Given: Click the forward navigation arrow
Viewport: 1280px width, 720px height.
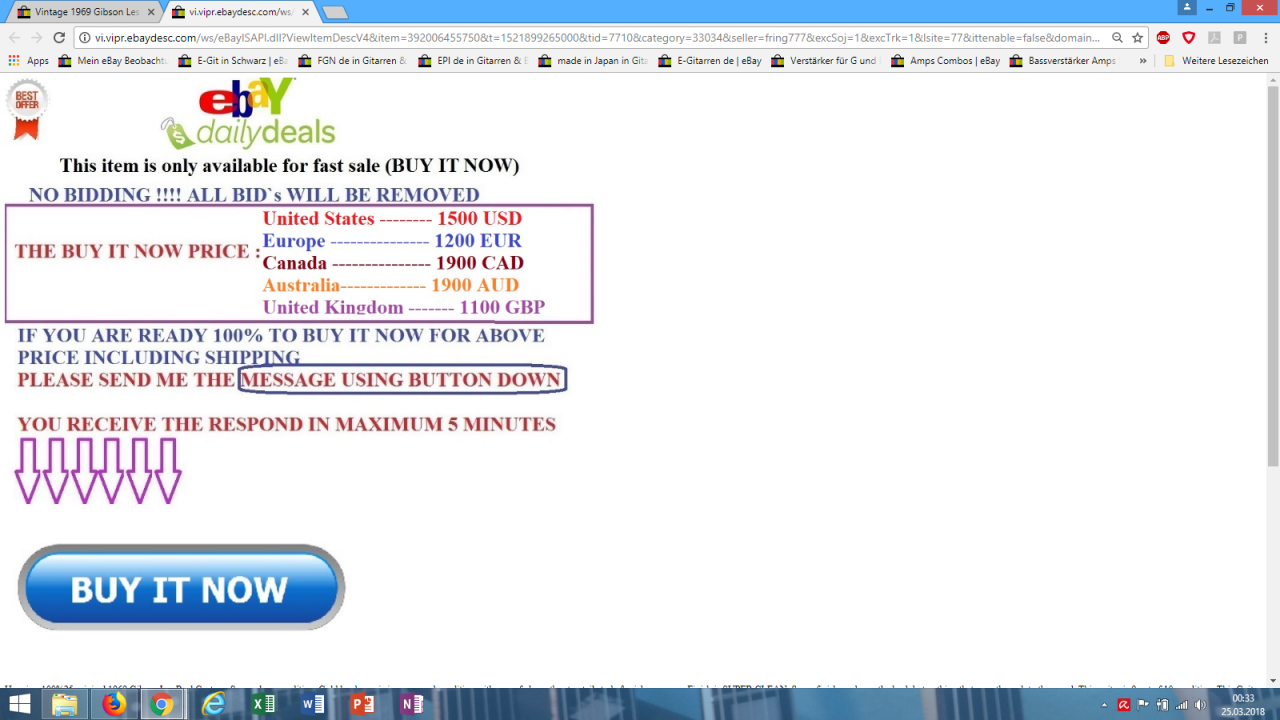Looking at the screenshot, I should pos(37,38).
